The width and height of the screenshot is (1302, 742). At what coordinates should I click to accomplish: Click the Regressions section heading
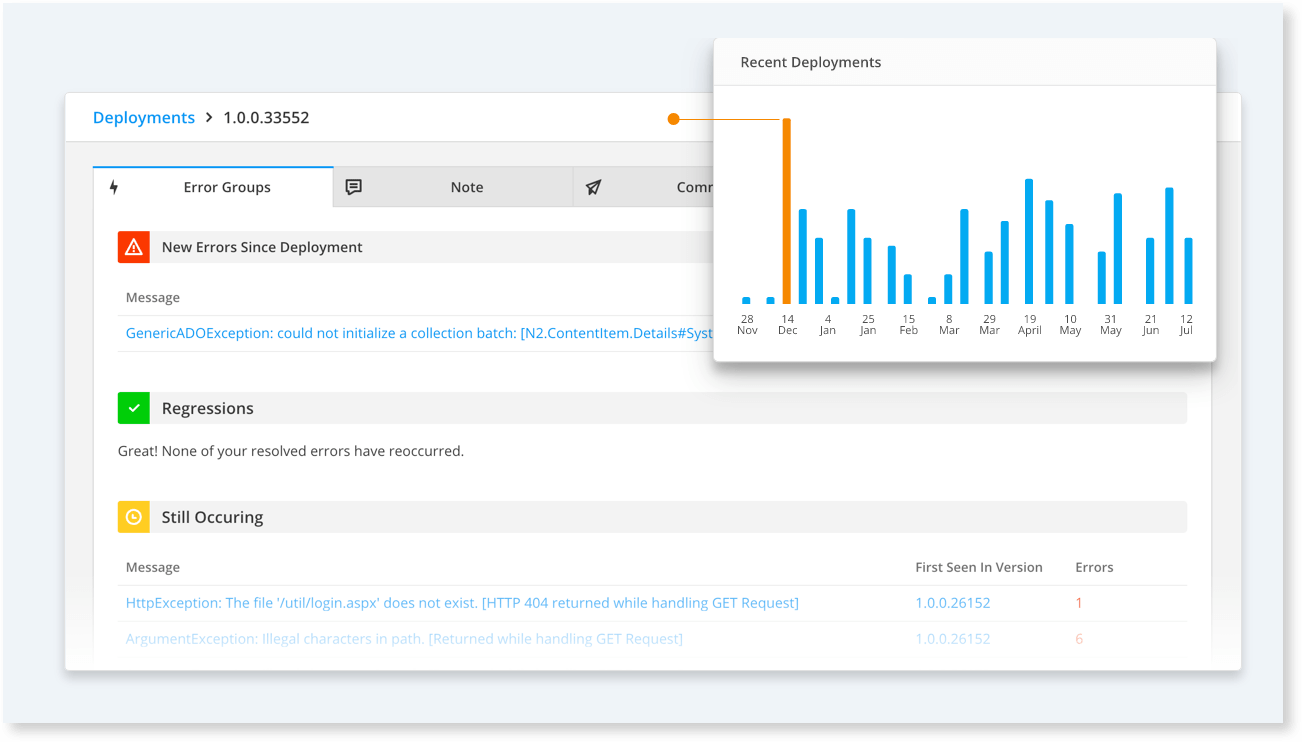(x=208, y=408)
